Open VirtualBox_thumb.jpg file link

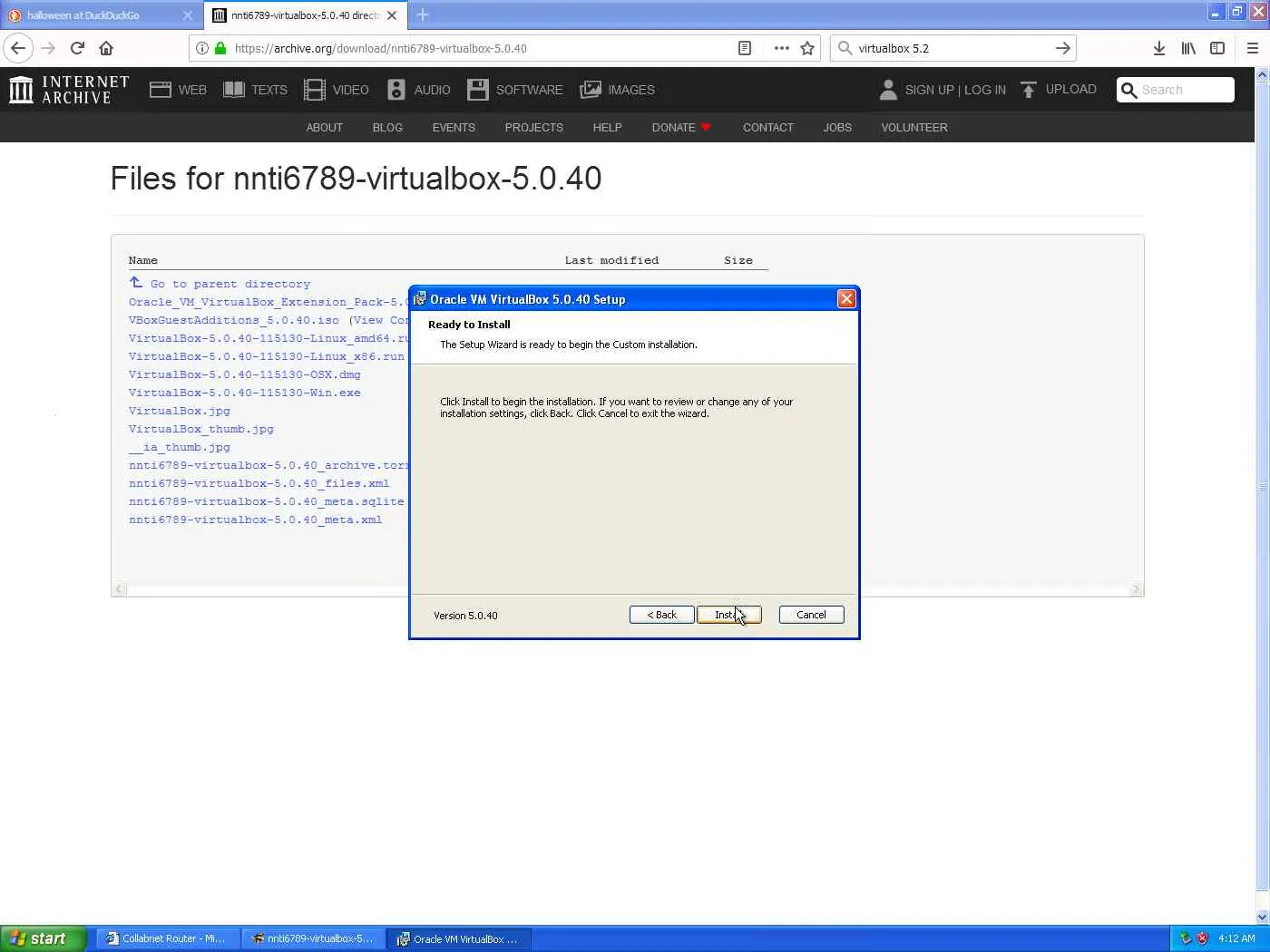201,429
